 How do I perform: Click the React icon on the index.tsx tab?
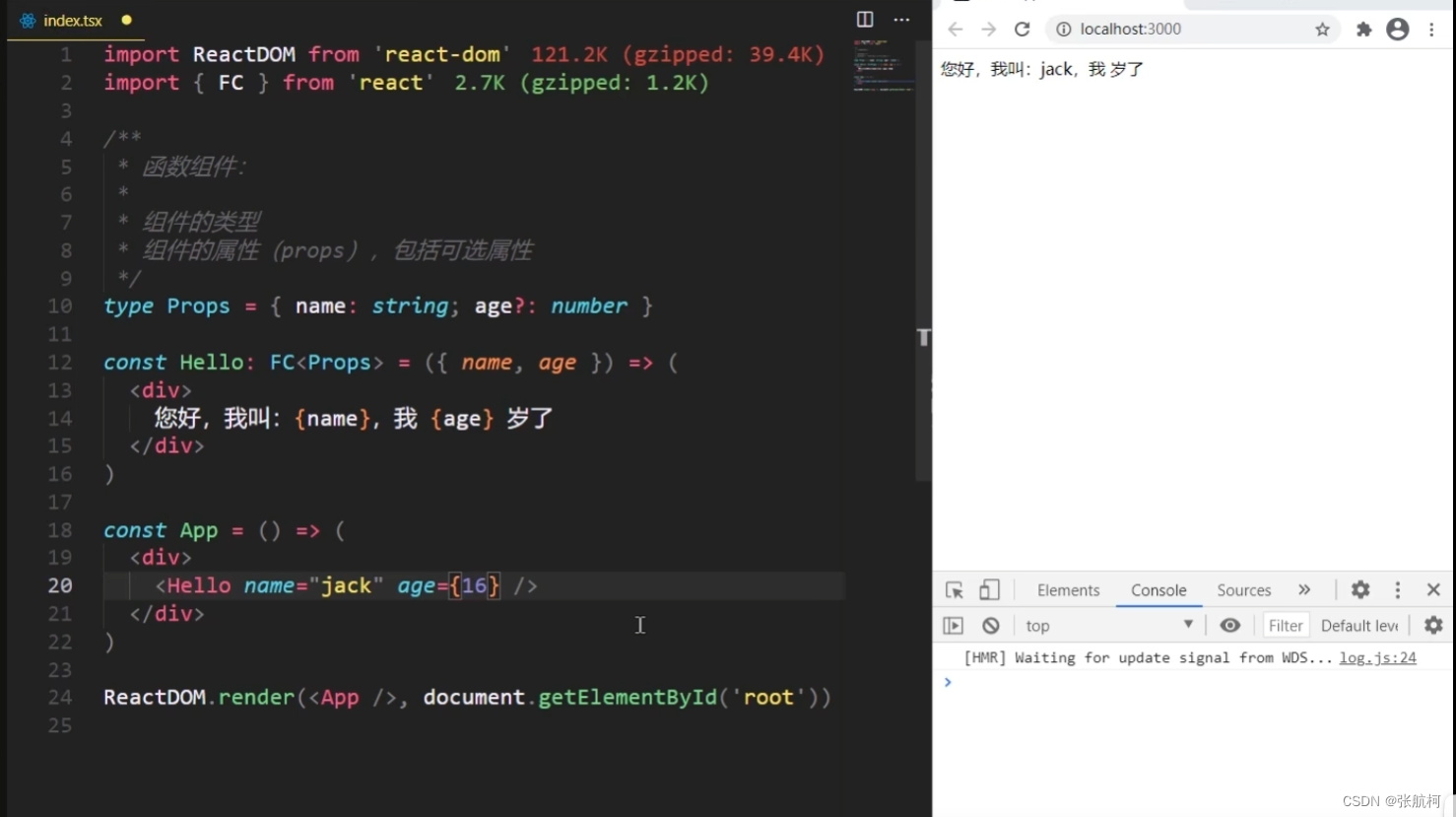tap(28, 21)
